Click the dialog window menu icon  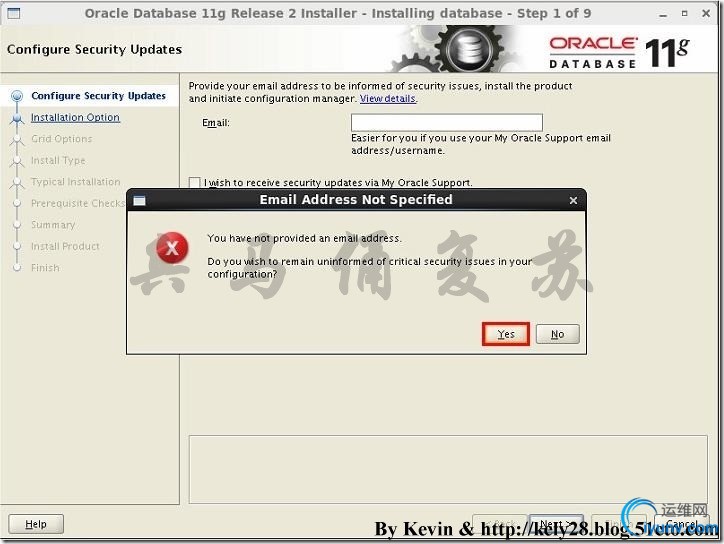(x=139, y=200)
